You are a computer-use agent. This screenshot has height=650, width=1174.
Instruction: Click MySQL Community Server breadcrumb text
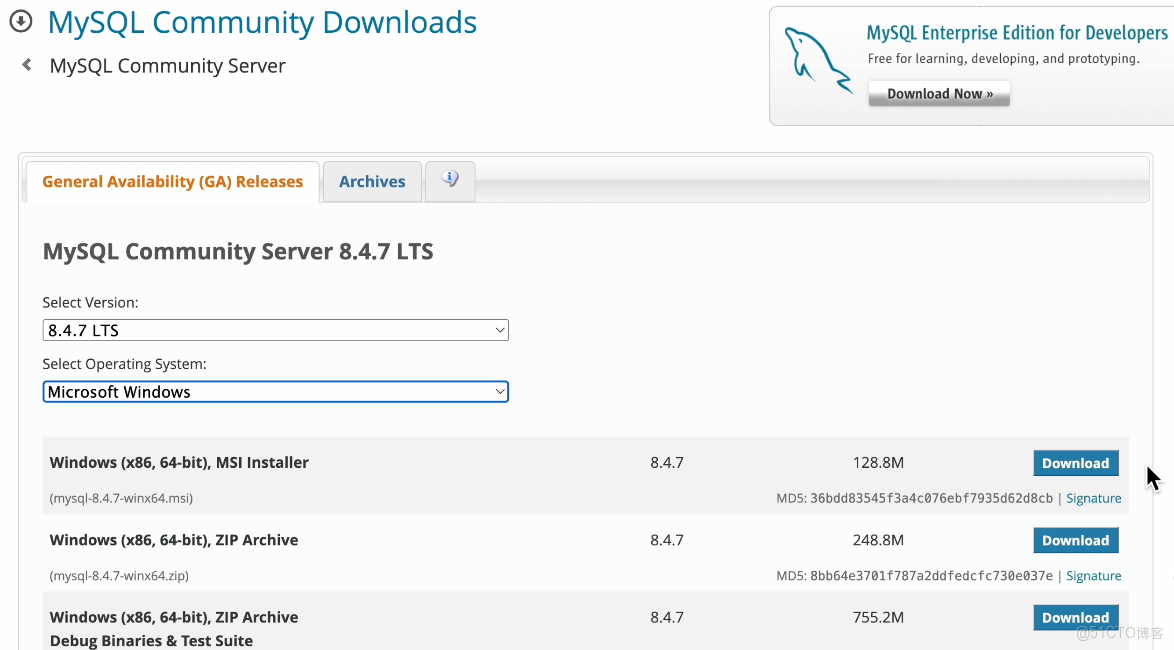click(166, 65)
